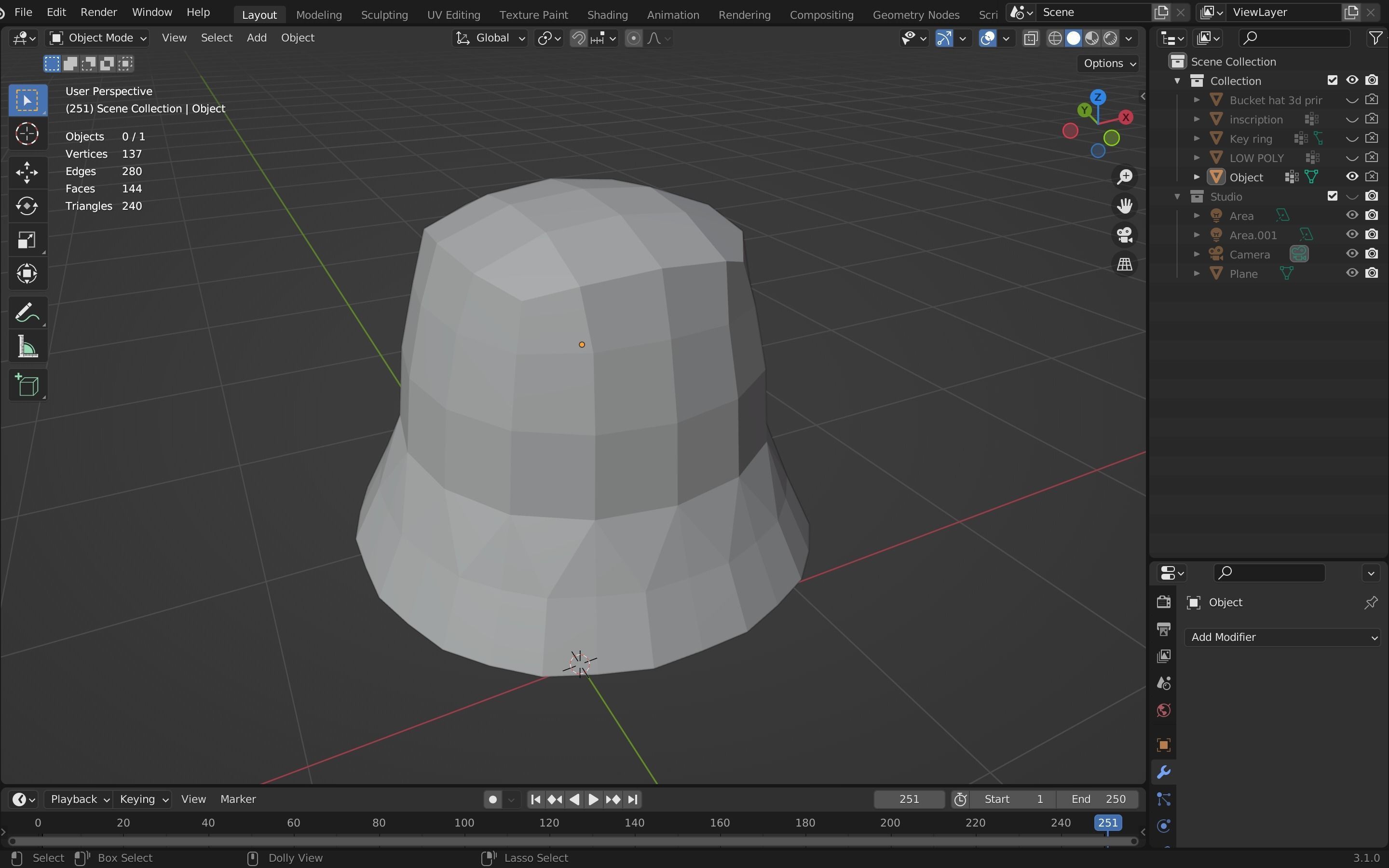This screenshot has width=1389, height=868.
Task: Open Scene properties tab icon
Action: pos(1163,683)
